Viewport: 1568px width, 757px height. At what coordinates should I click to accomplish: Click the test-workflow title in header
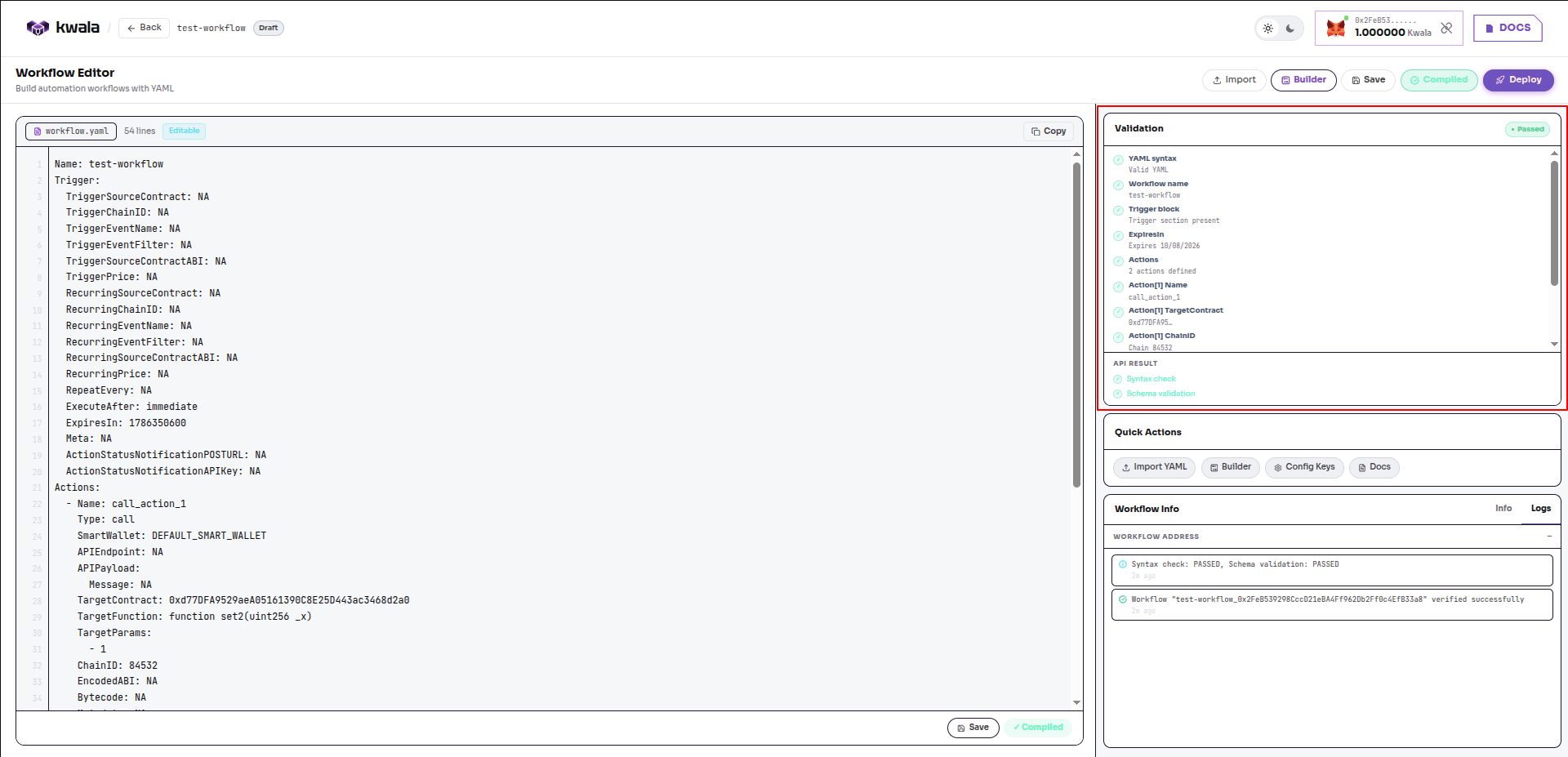pos(212,28)
